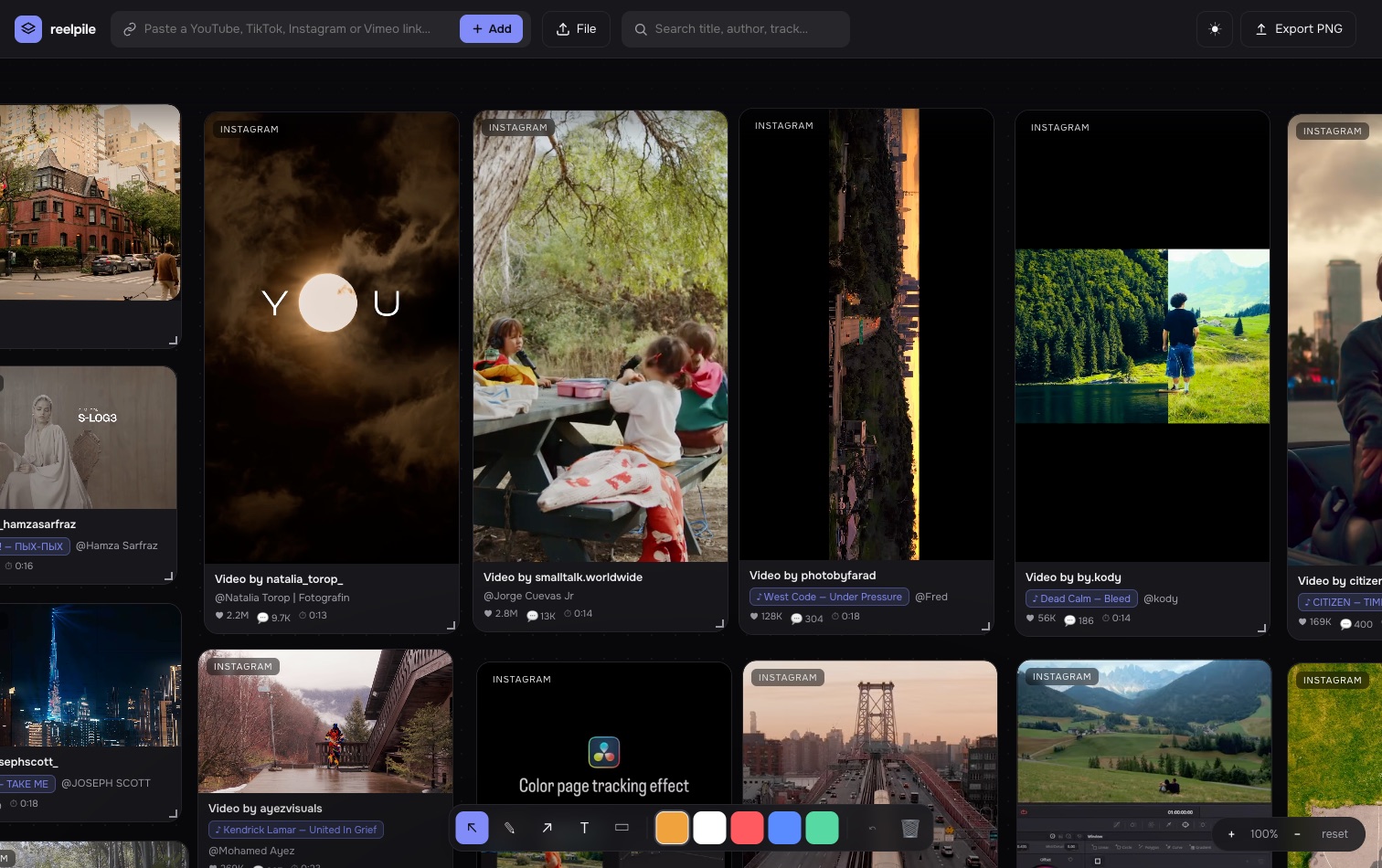1382x868 pixels.
Task: Zoom in with the plus button
Action: point(1231,834)
